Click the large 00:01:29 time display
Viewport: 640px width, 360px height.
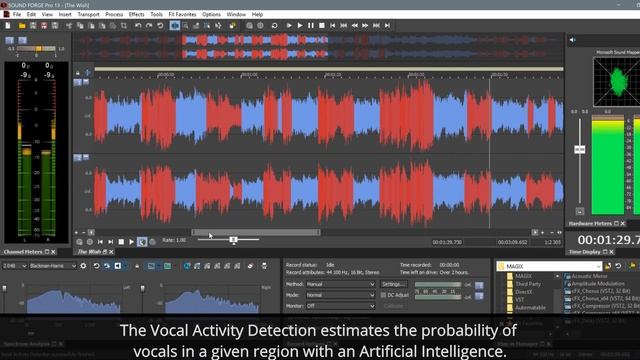(x=608, y=240)
